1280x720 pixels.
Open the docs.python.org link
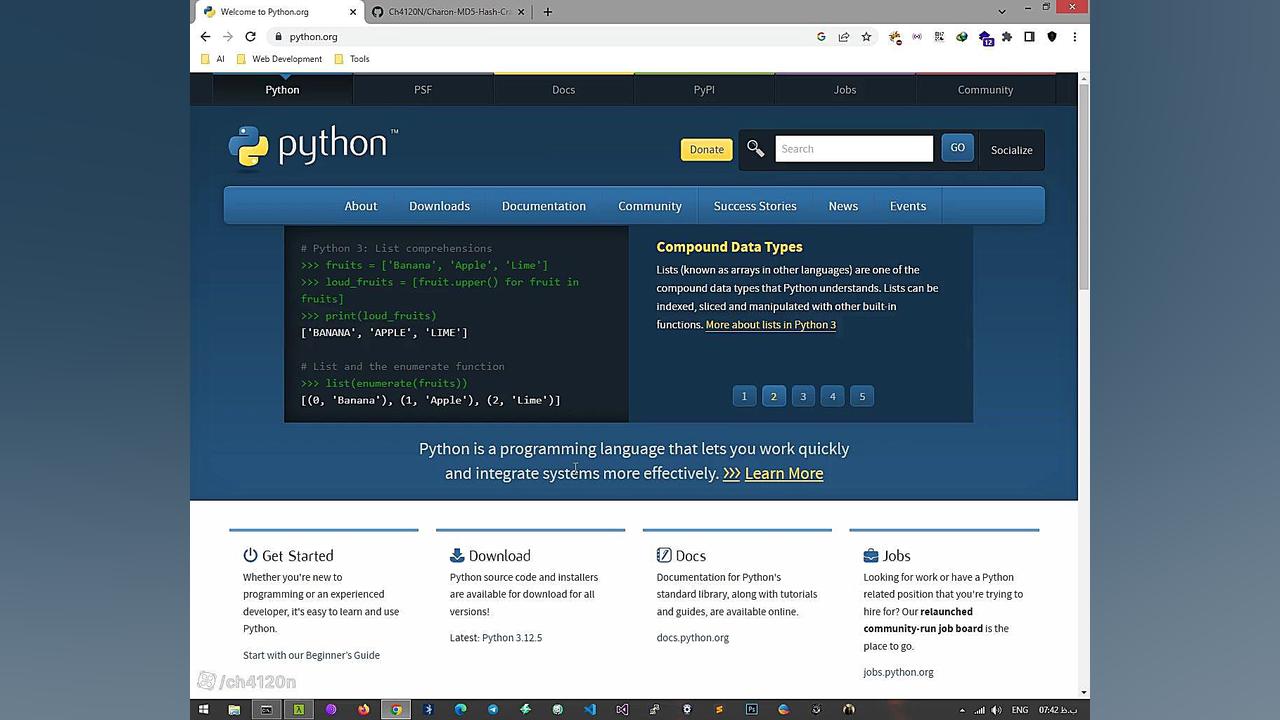click(693, 638)
